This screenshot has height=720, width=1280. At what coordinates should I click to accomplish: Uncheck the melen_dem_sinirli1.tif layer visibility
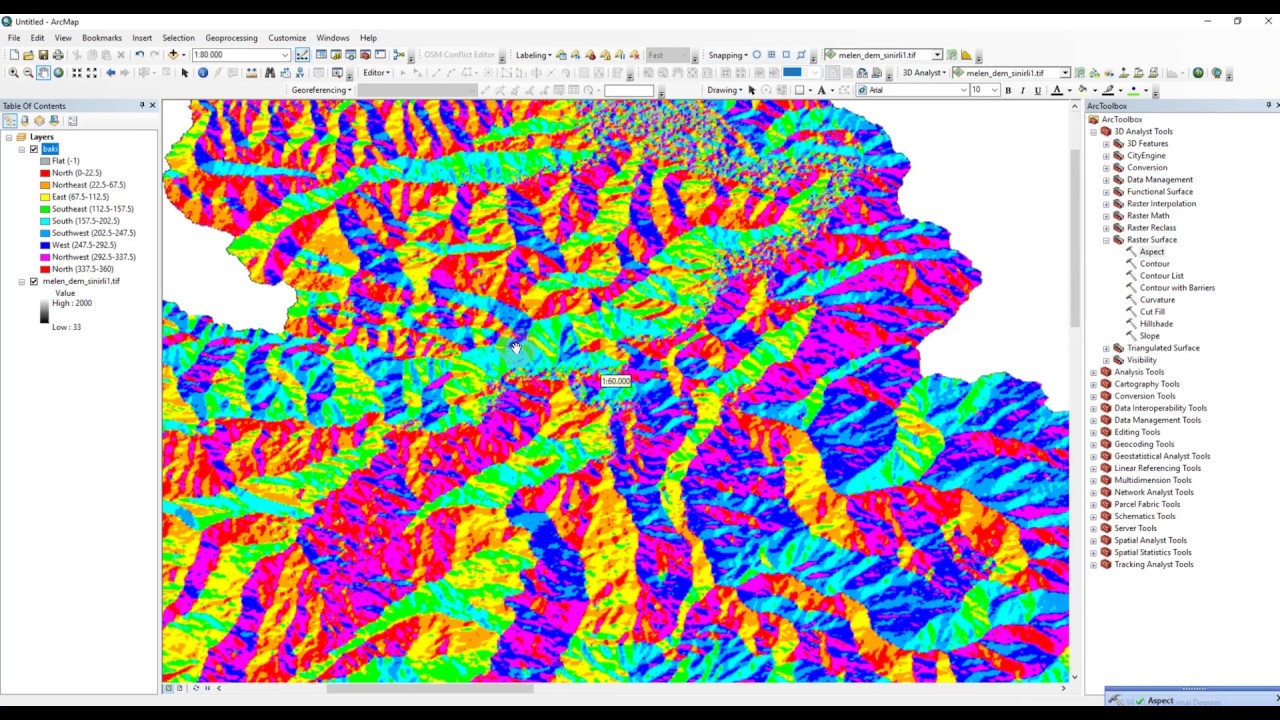pyautogui.click(x=34, y=281)
